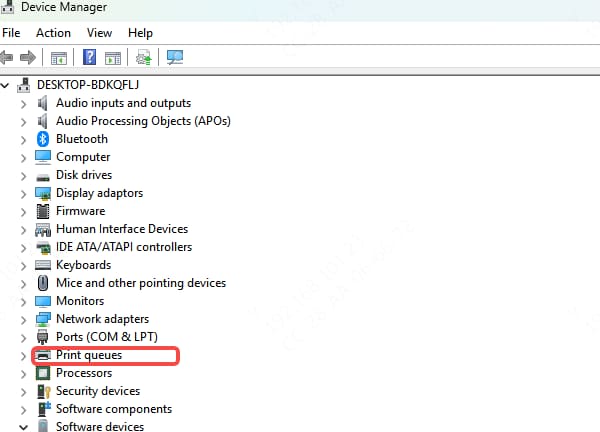Expand the Display adaptors chevron
Viewport: 600px width, 432px height.
coord(23,194)
